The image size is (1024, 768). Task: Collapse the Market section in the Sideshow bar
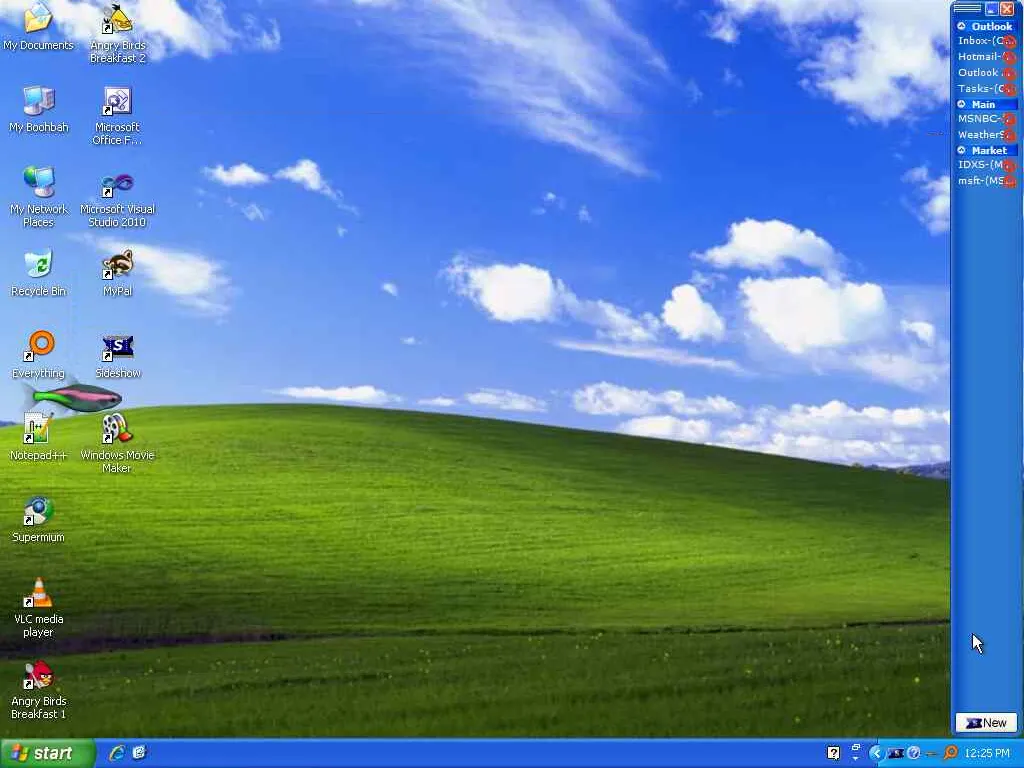point(961,150)
